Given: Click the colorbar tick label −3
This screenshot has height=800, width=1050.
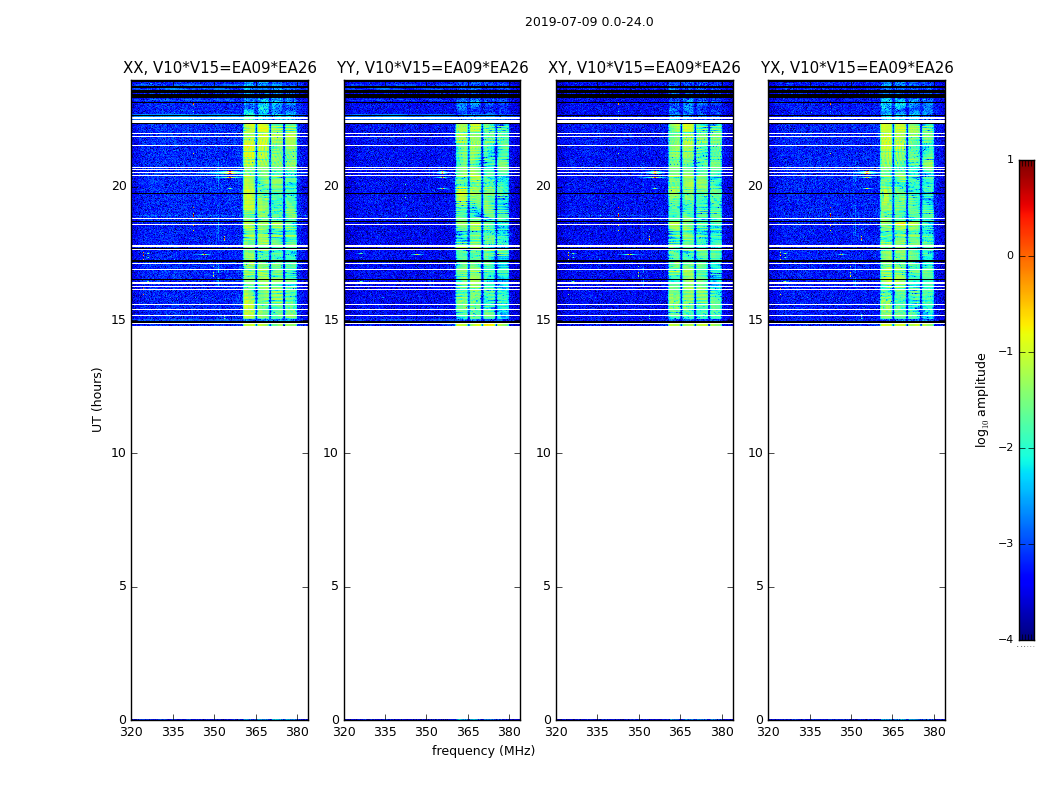Looking at the screenshot, I should click(1006, 544).
